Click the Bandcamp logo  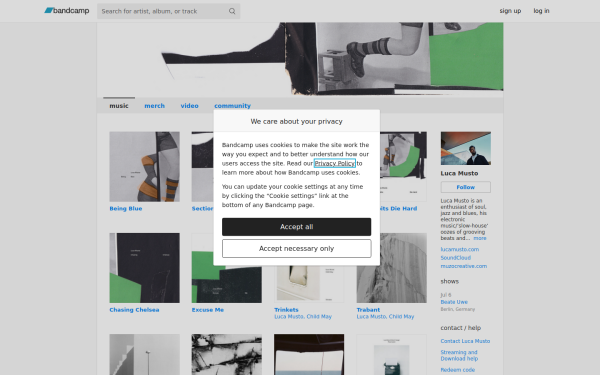67,11
